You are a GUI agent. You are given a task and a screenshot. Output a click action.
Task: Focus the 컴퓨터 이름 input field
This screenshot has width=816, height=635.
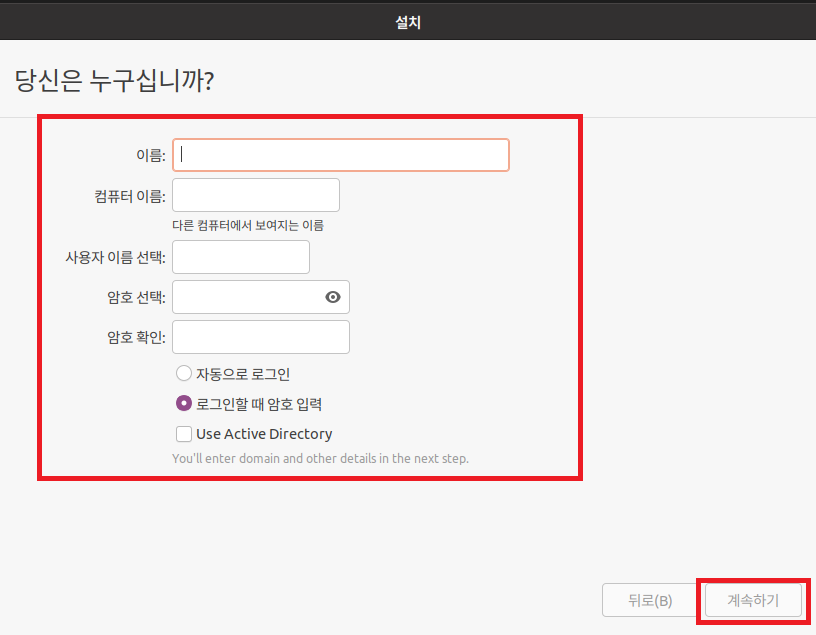256,195
